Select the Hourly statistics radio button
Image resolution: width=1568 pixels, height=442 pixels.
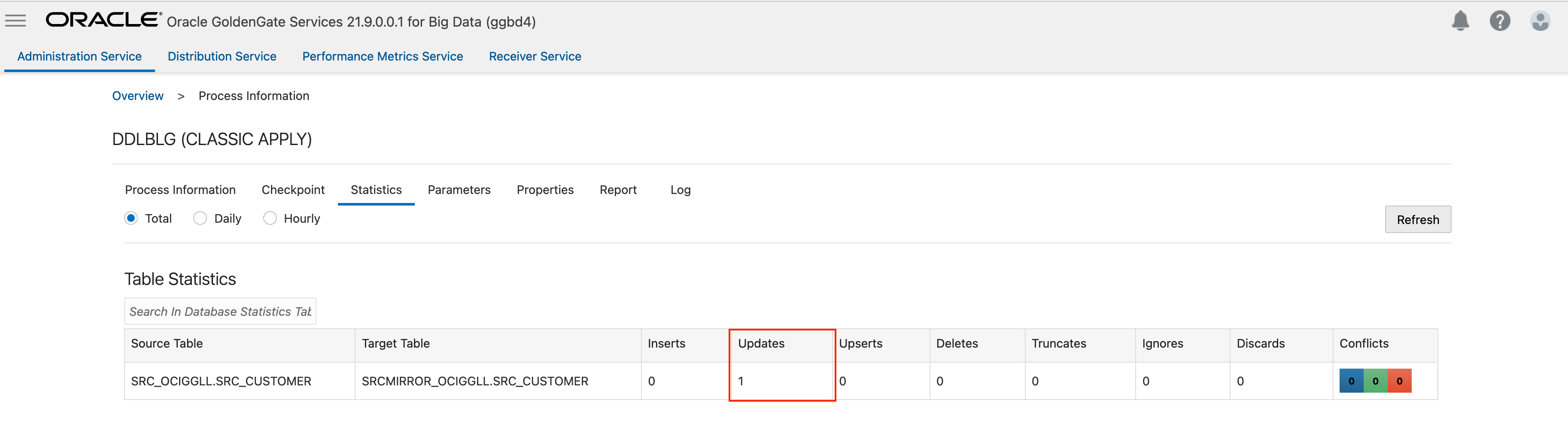coord(270,218)
